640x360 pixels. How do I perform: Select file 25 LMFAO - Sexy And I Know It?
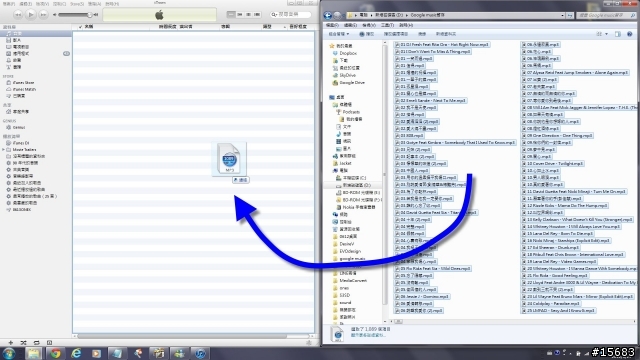click(558, 311)
